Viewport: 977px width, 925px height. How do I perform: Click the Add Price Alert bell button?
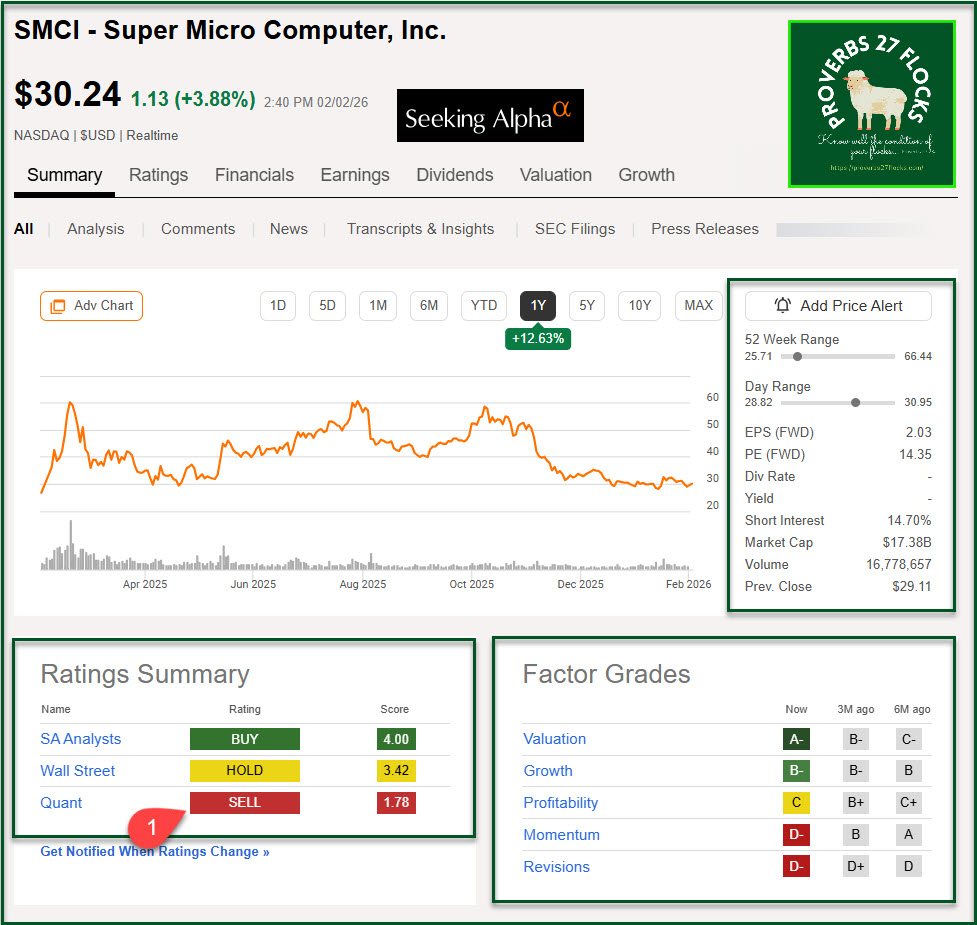[x=838, y=306]
